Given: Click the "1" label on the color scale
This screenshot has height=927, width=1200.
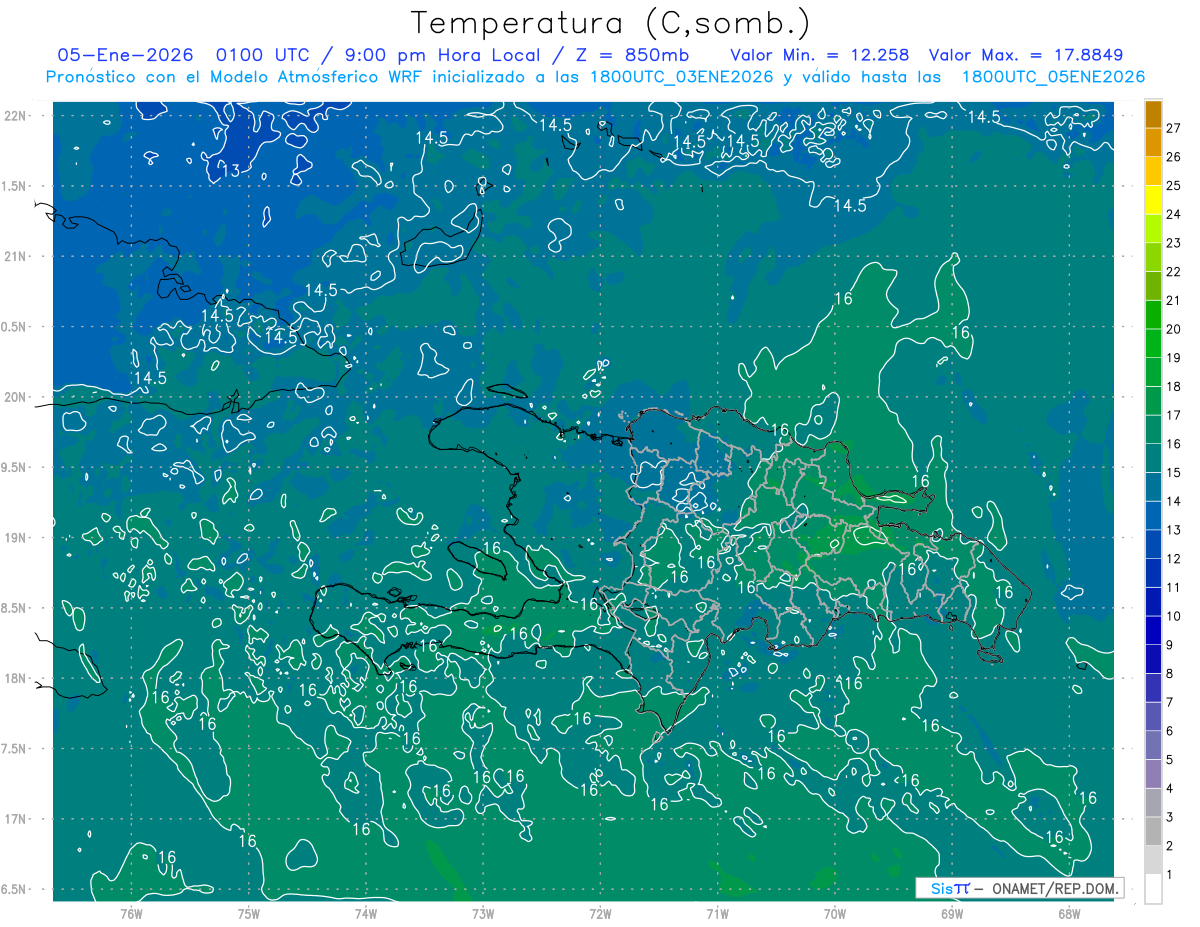Looking at the screenshot, I should (x=1169, y=875).
